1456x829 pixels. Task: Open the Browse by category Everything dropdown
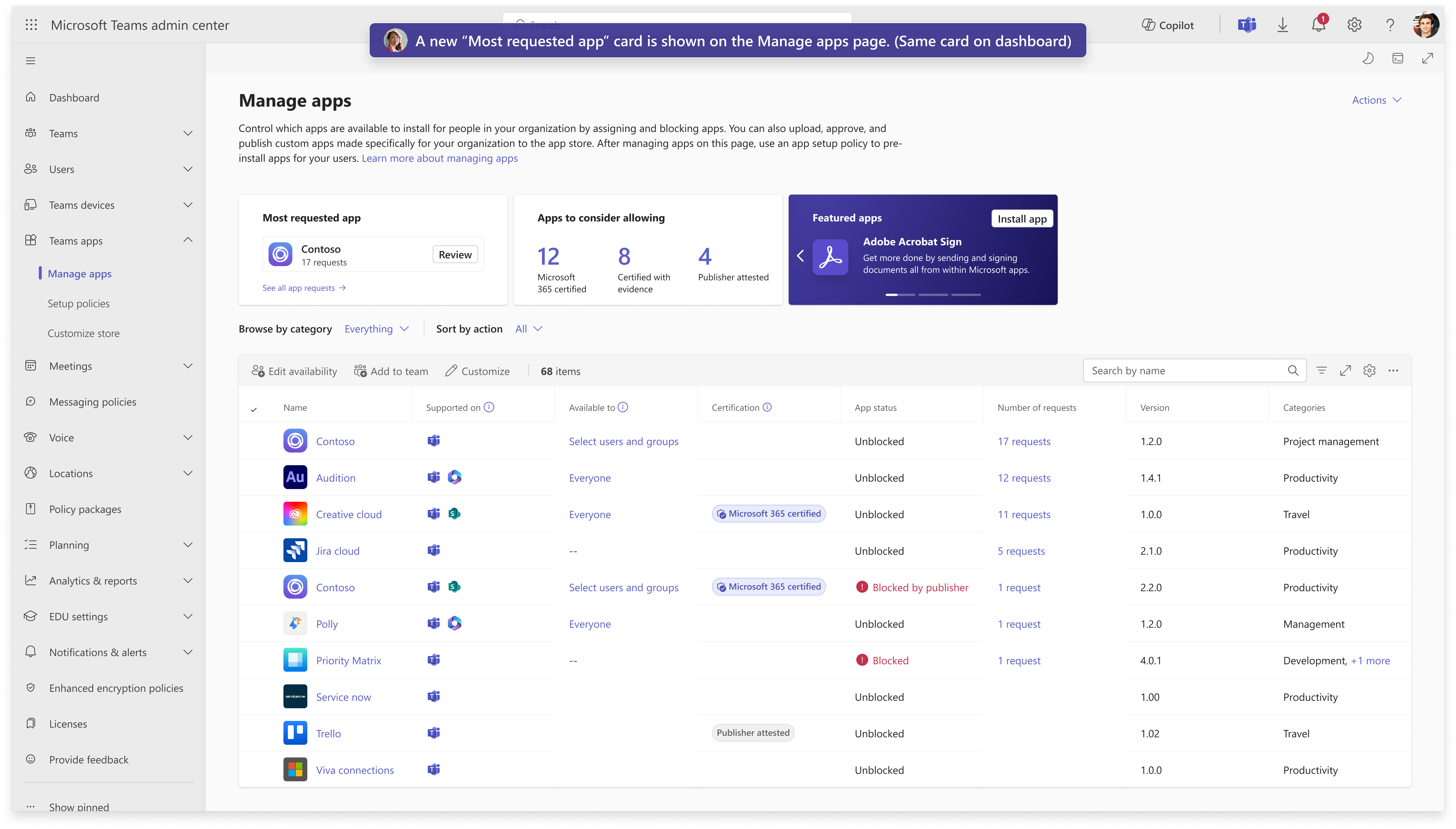pyautogui.click(x=376, y=329)
